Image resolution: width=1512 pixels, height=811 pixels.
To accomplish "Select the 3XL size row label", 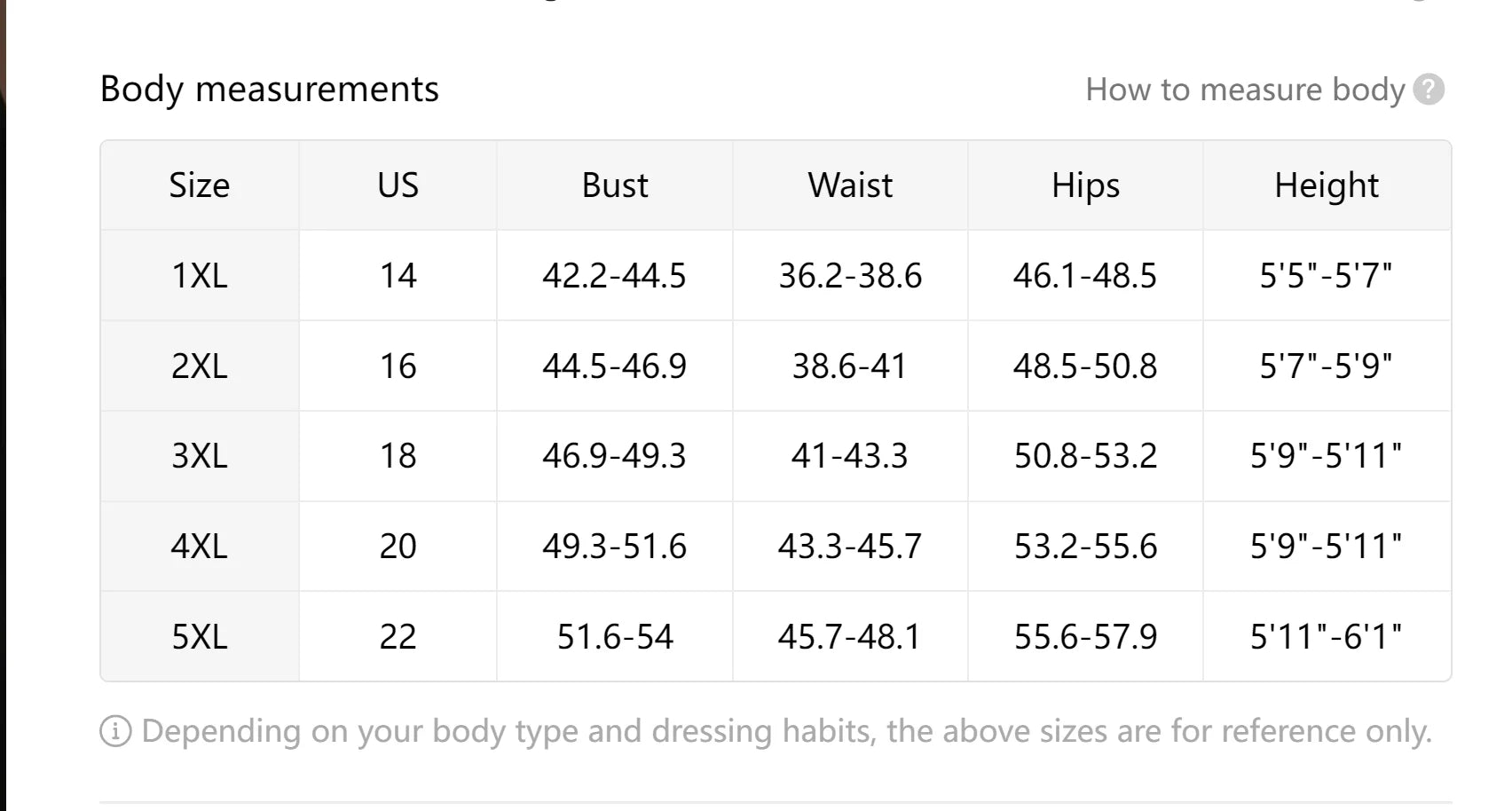I will 200,456.
